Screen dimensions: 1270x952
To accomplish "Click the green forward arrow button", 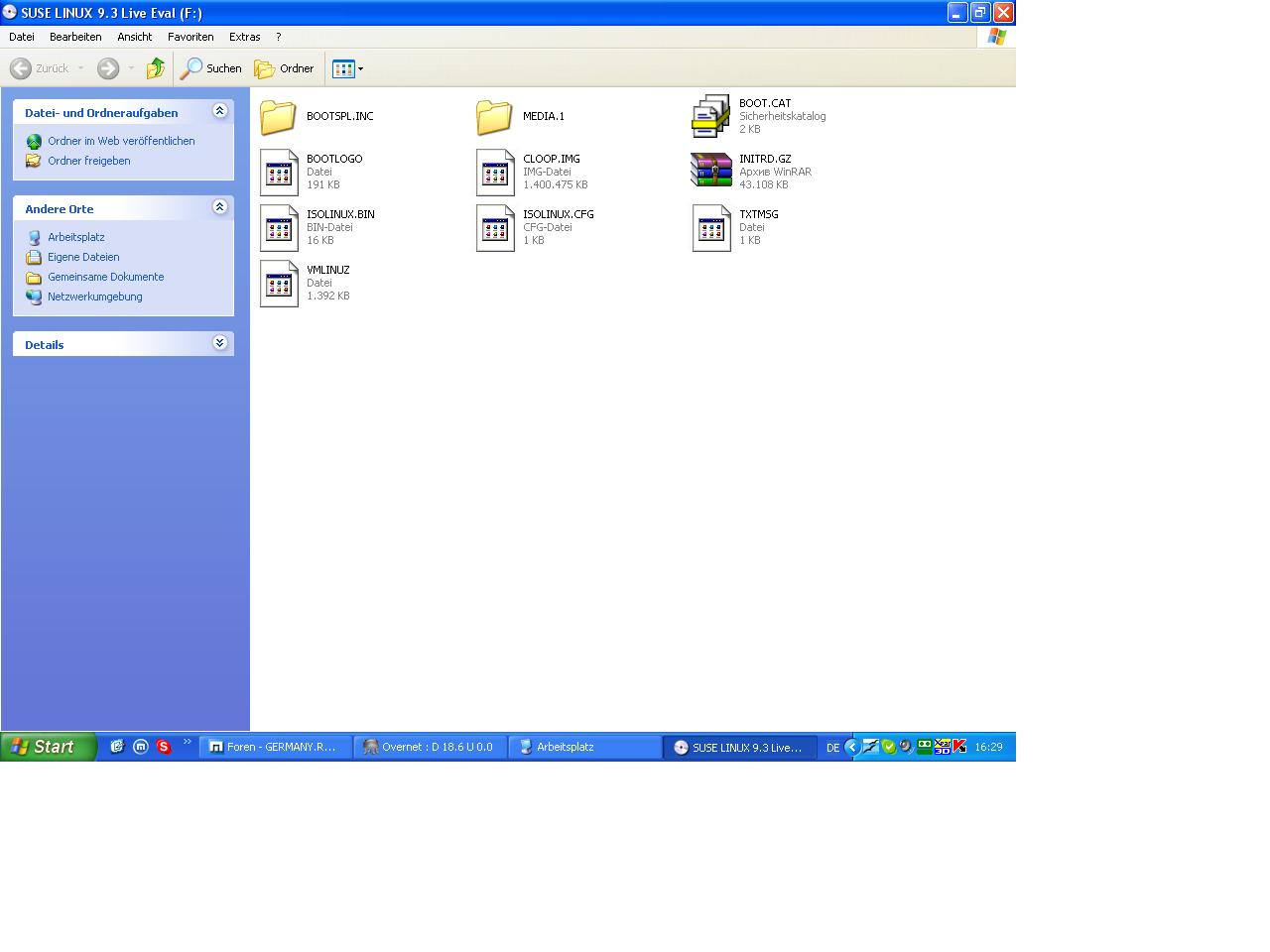I will (x=108, y=68).
